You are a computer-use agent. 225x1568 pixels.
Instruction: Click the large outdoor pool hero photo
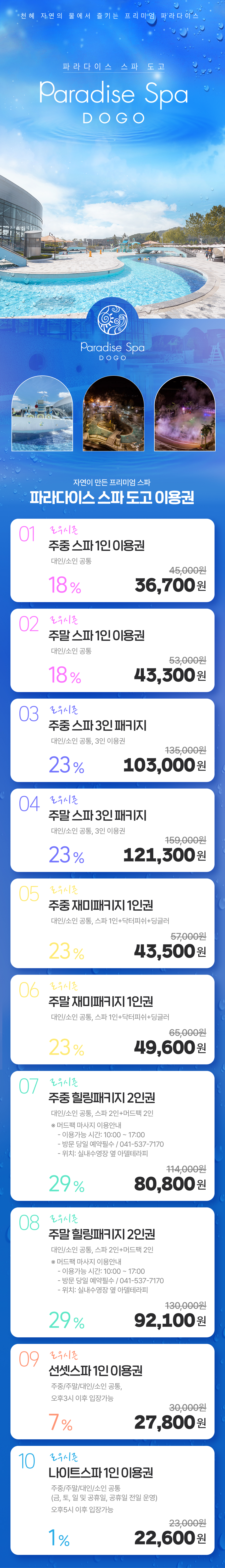112,243
